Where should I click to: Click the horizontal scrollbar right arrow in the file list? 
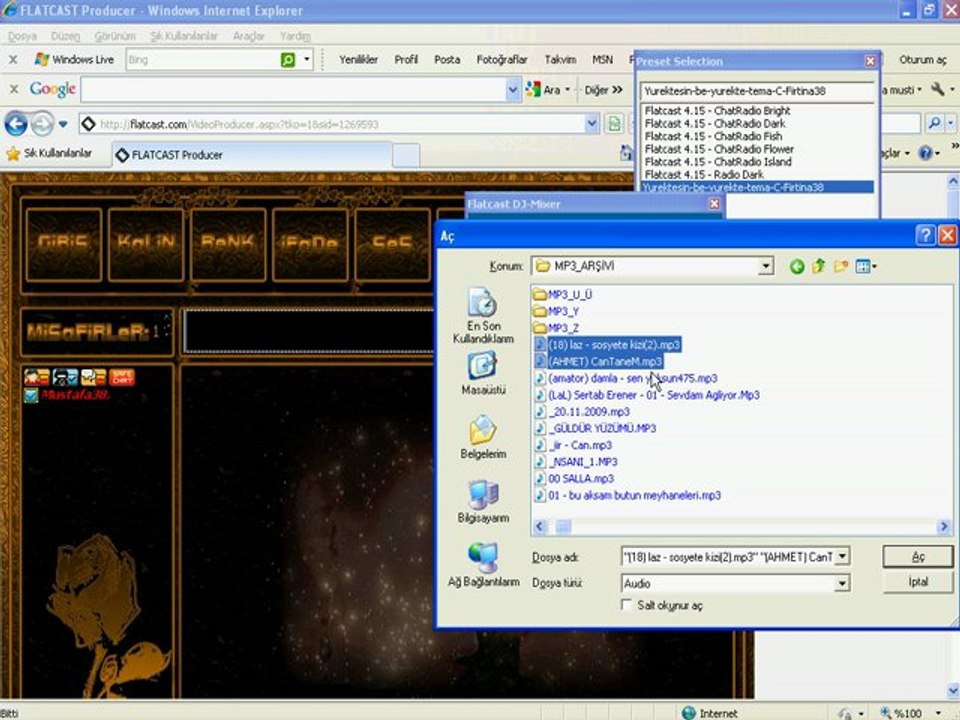click(x=943, y=526)
